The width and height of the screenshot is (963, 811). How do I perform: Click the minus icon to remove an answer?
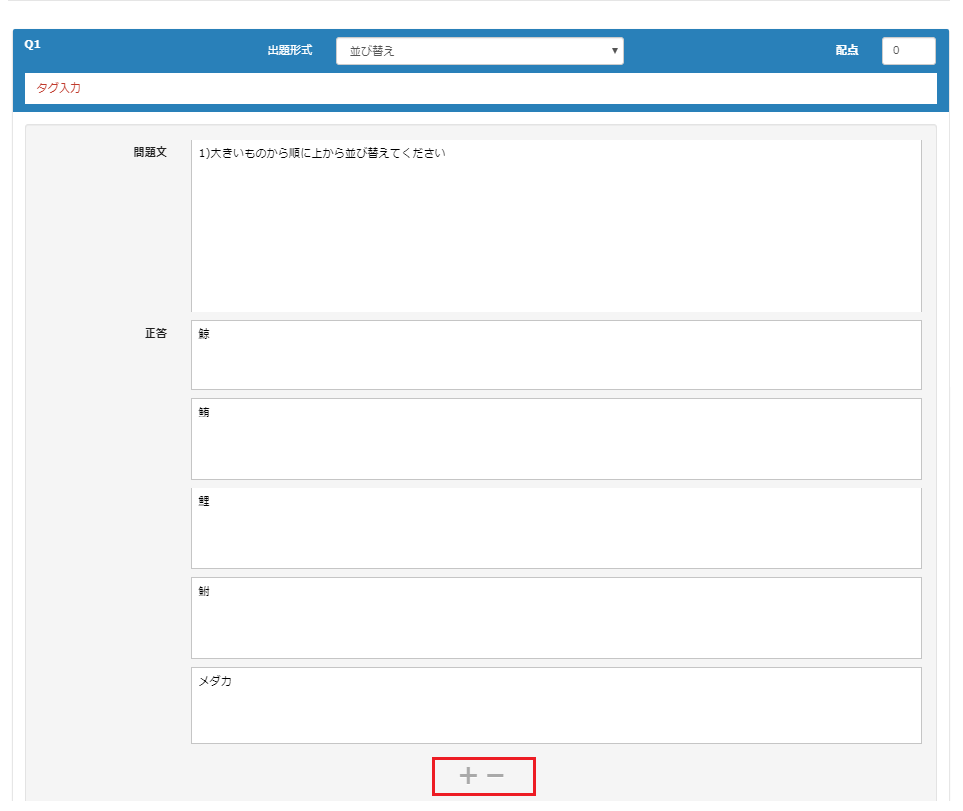[x=495, y=775]
